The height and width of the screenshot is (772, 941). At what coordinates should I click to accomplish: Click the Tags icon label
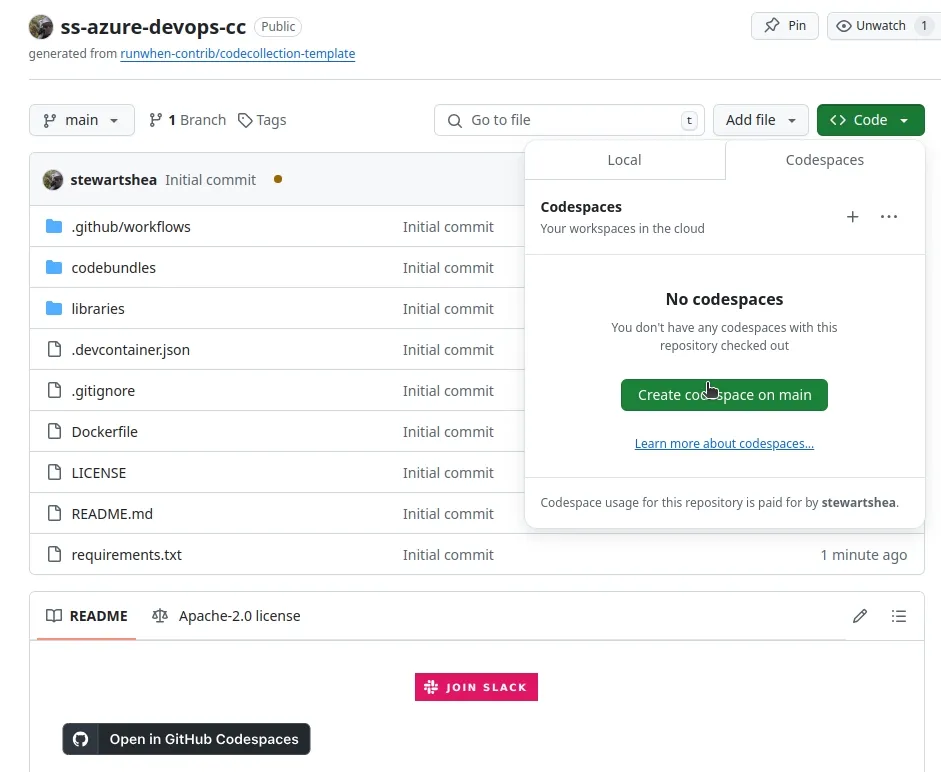click(x=262, y=119)
